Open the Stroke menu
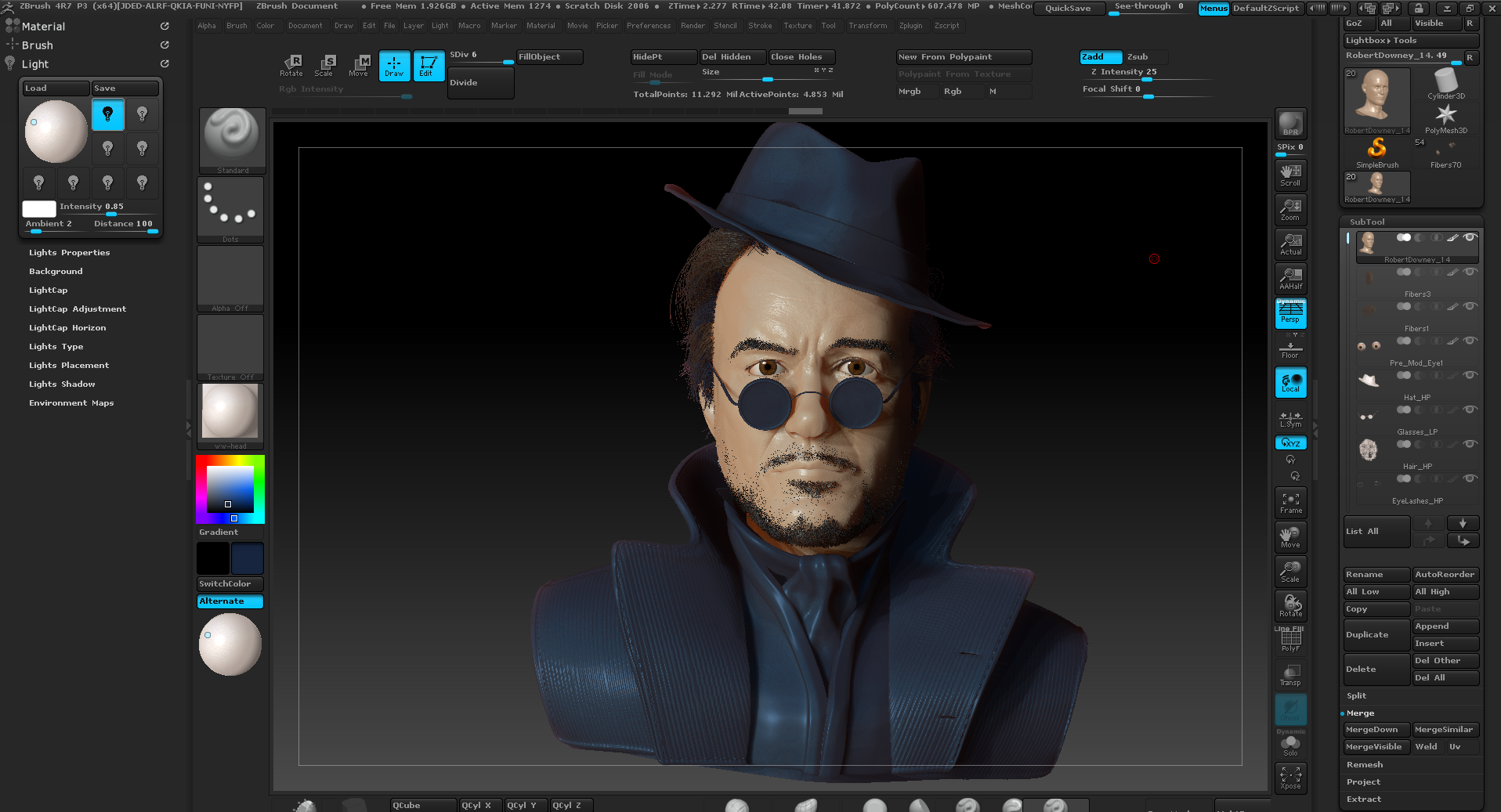This screenshot has height=812, width=1501. 760,26
